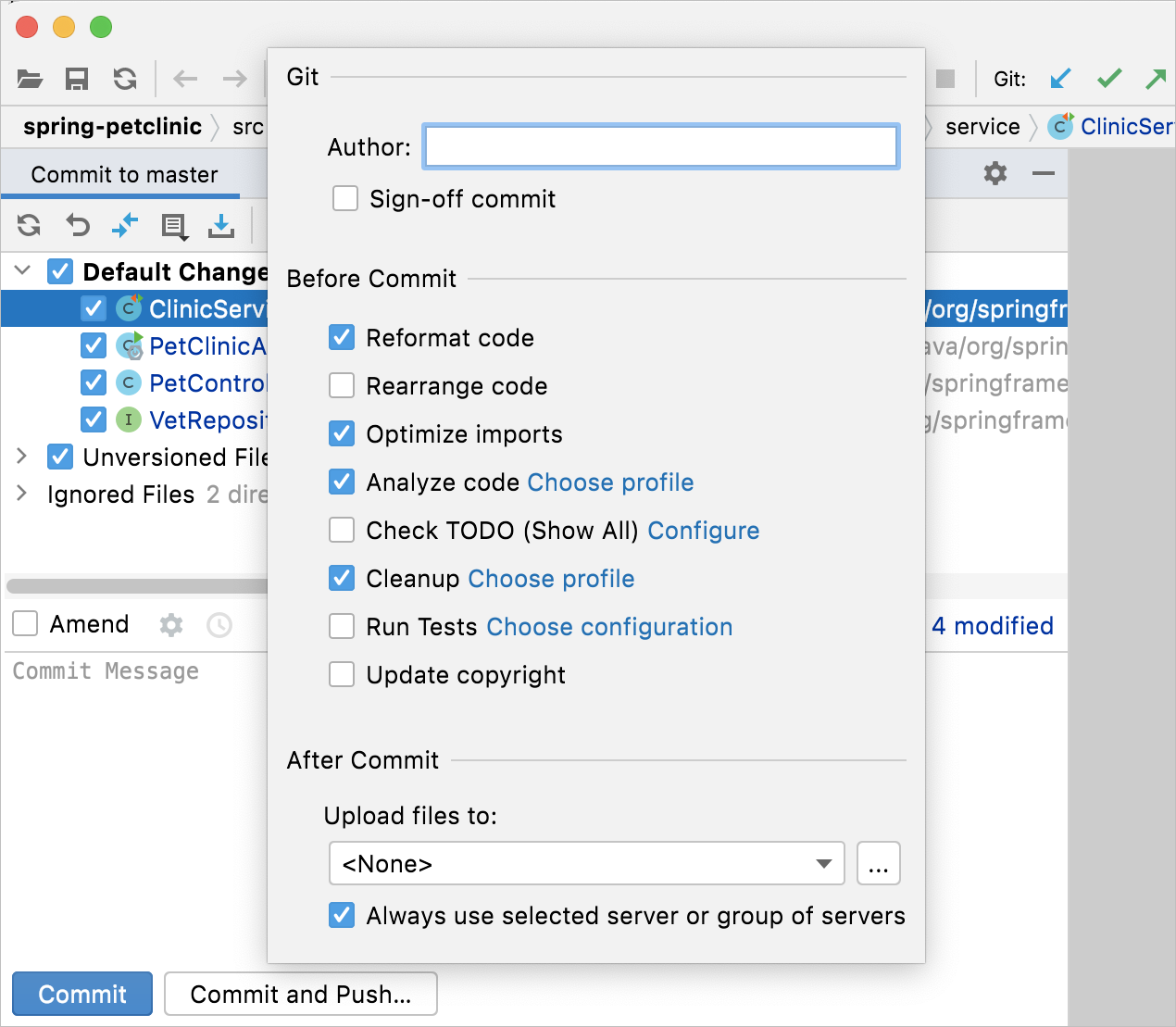Click the ClinicService class file icon
Screen dimensions: 1176x1027
click(x=129, y=308)
